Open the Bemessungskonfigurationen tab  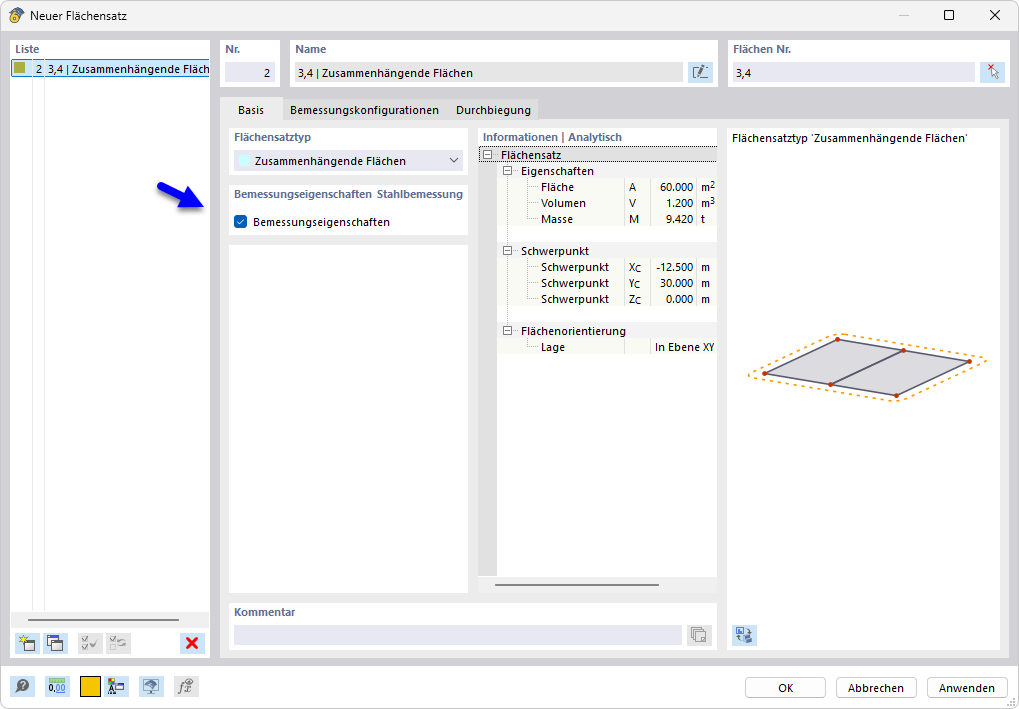(365, 110)
